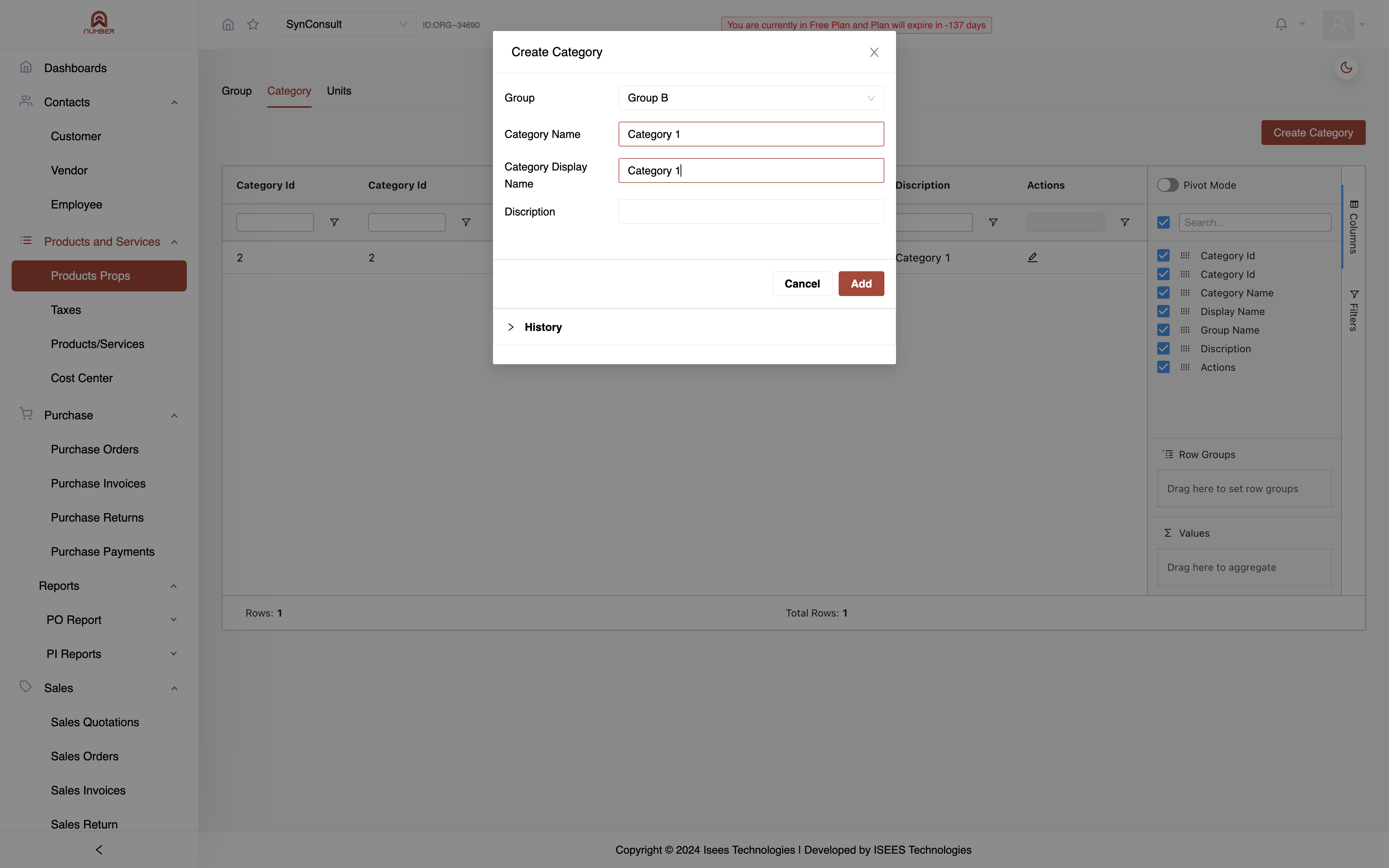The height and width of the screenshot is (868, 1389).
Task: Uncheck the Discription column checkbox
Action: click(1163, 348)
